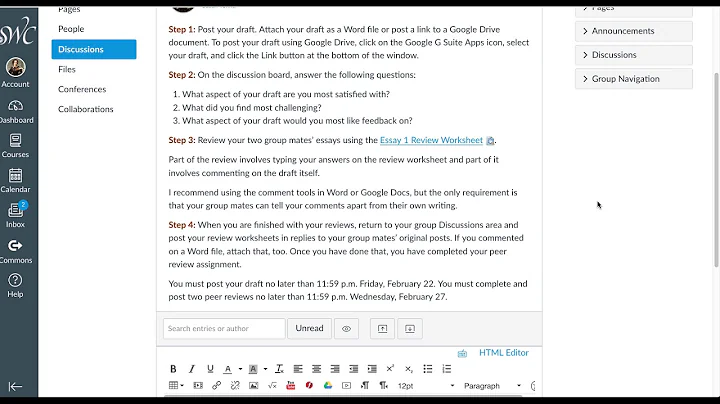Open the text color dropdown arrow

240,369
